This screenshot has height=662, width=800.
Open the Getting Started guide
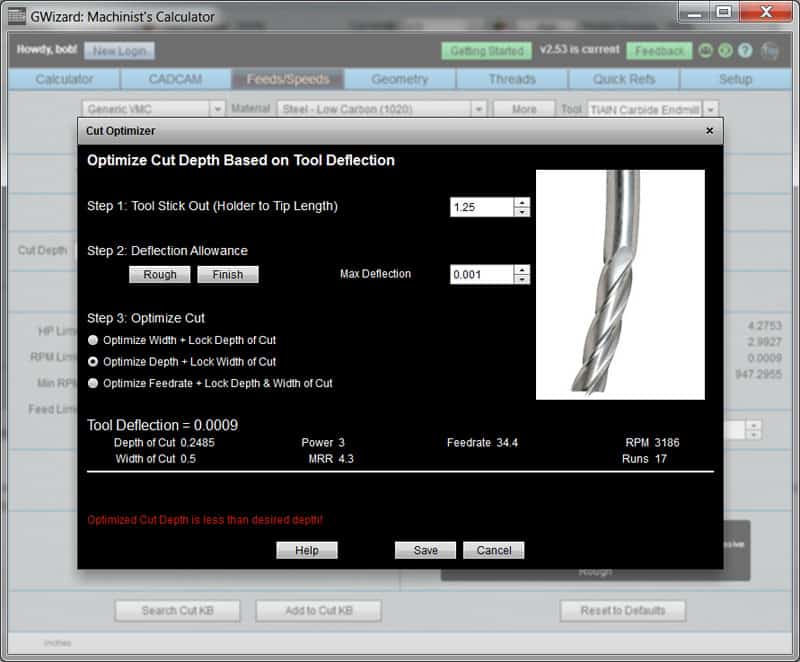(486, 50)
